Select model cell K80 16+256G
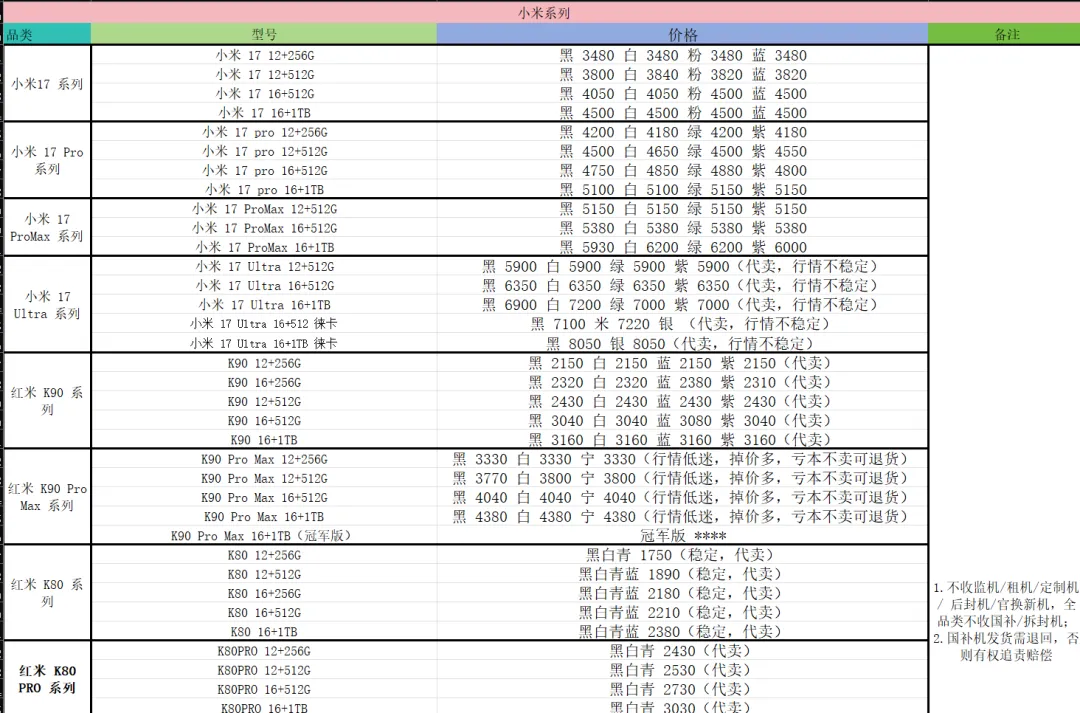Image resolution: width=1080 pixels, height=713 pixels. click(264, 593)
